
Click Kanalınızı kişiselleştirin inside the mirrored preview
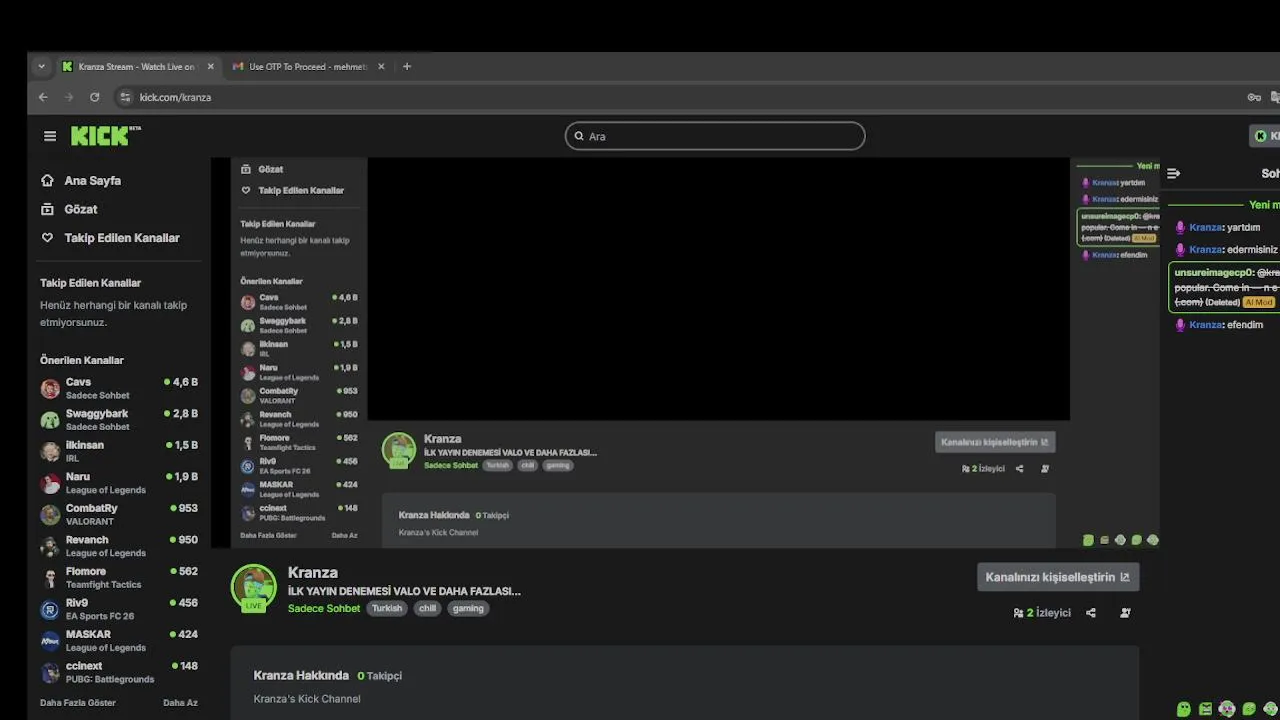(995, 442)
